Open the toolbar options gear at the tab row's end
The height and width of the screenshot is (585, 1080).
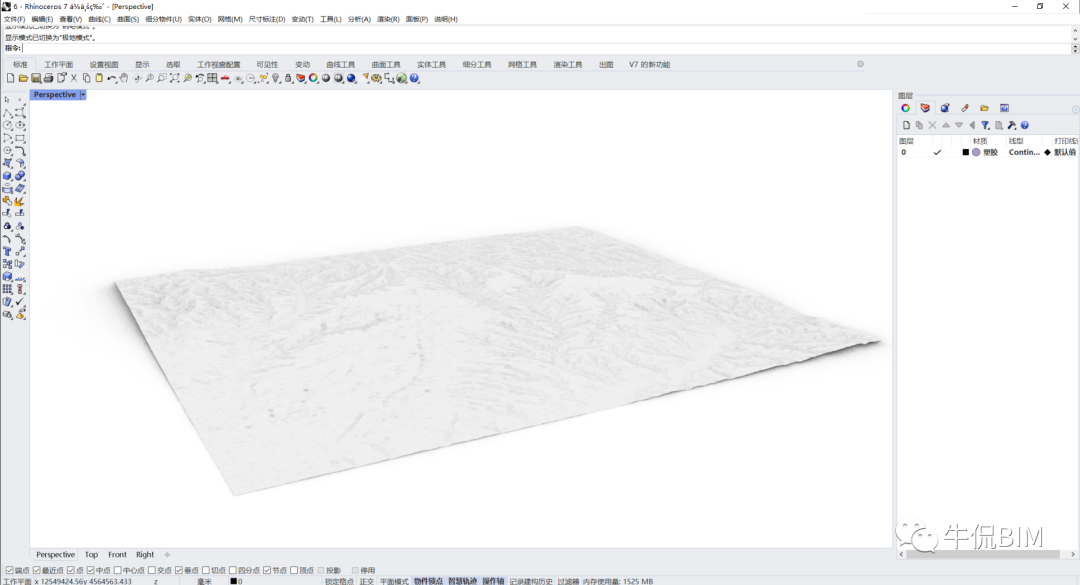point(860,64)
